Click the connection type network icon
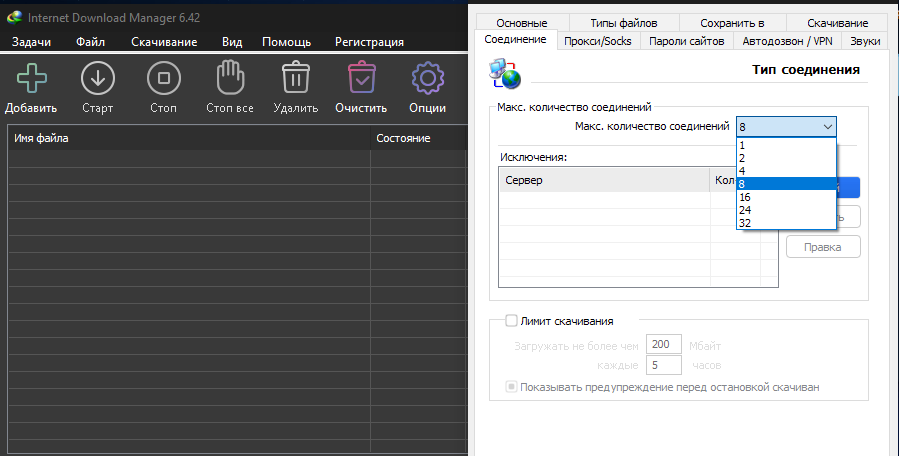The image size is (899, 456). pyautogui.click(x=503, y=72)
